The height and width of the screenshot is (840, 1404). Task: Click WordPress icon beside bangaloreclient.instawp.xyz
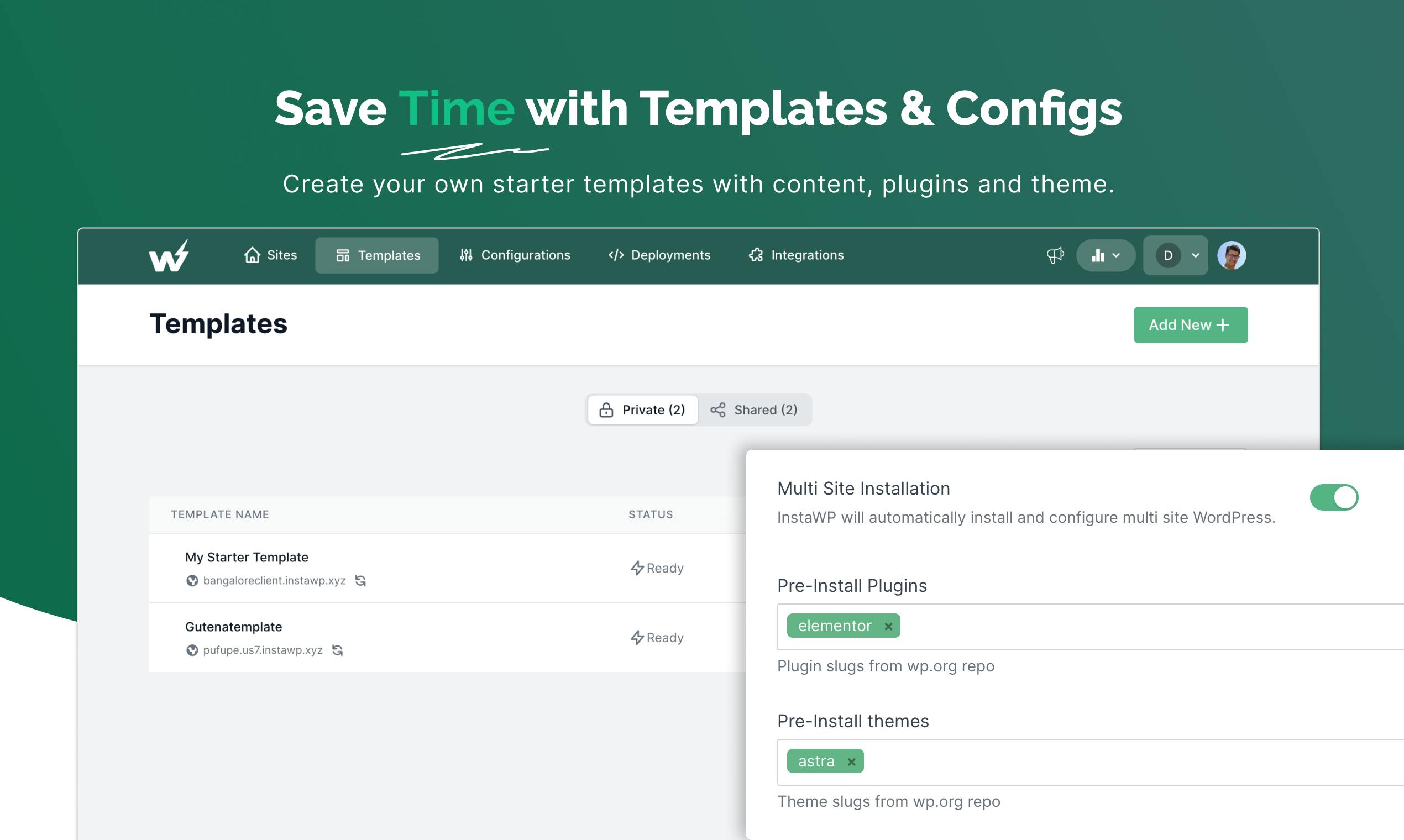click(x=192, y=581)
